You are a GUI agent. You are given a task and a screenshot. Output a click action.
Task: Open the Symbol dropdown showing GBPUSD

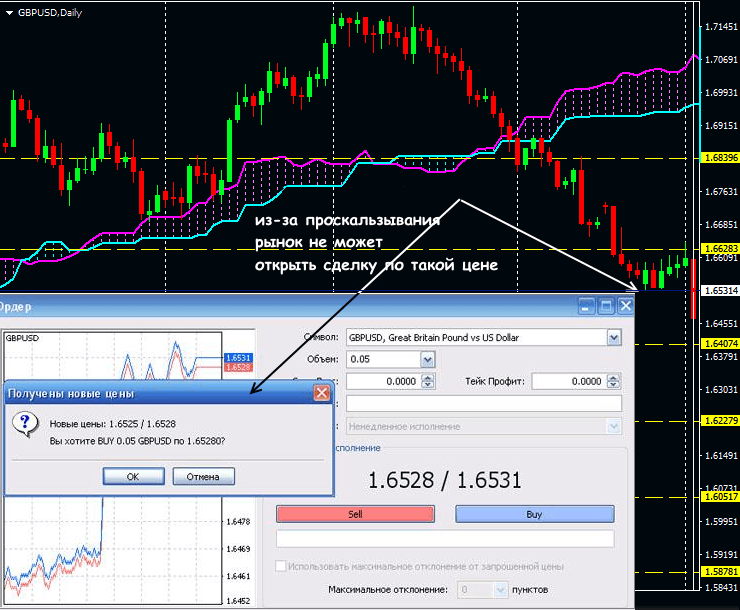[x=613, y=338]
